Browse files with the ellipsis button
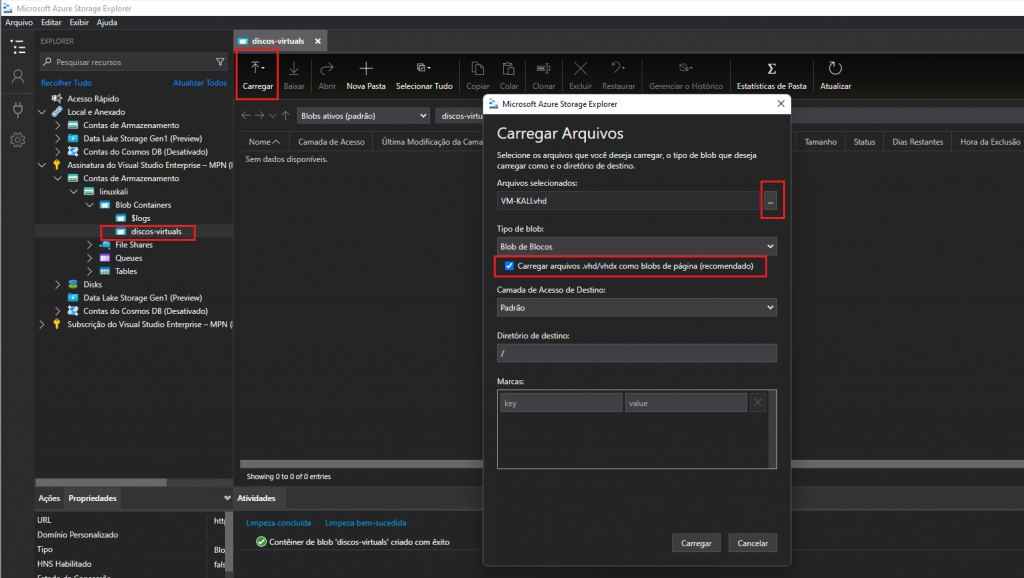Screen dimensions: 1024x578 pyautogui.click(x=771, y=201)
